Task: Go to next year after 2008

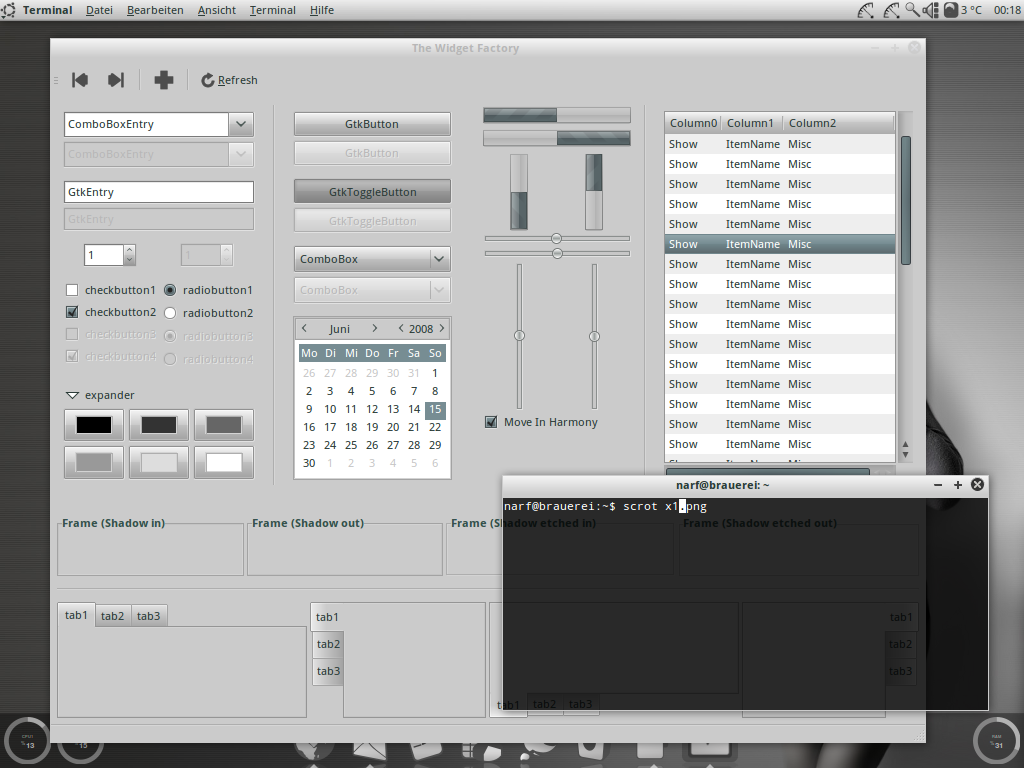Action: click(x=442, y=328)
